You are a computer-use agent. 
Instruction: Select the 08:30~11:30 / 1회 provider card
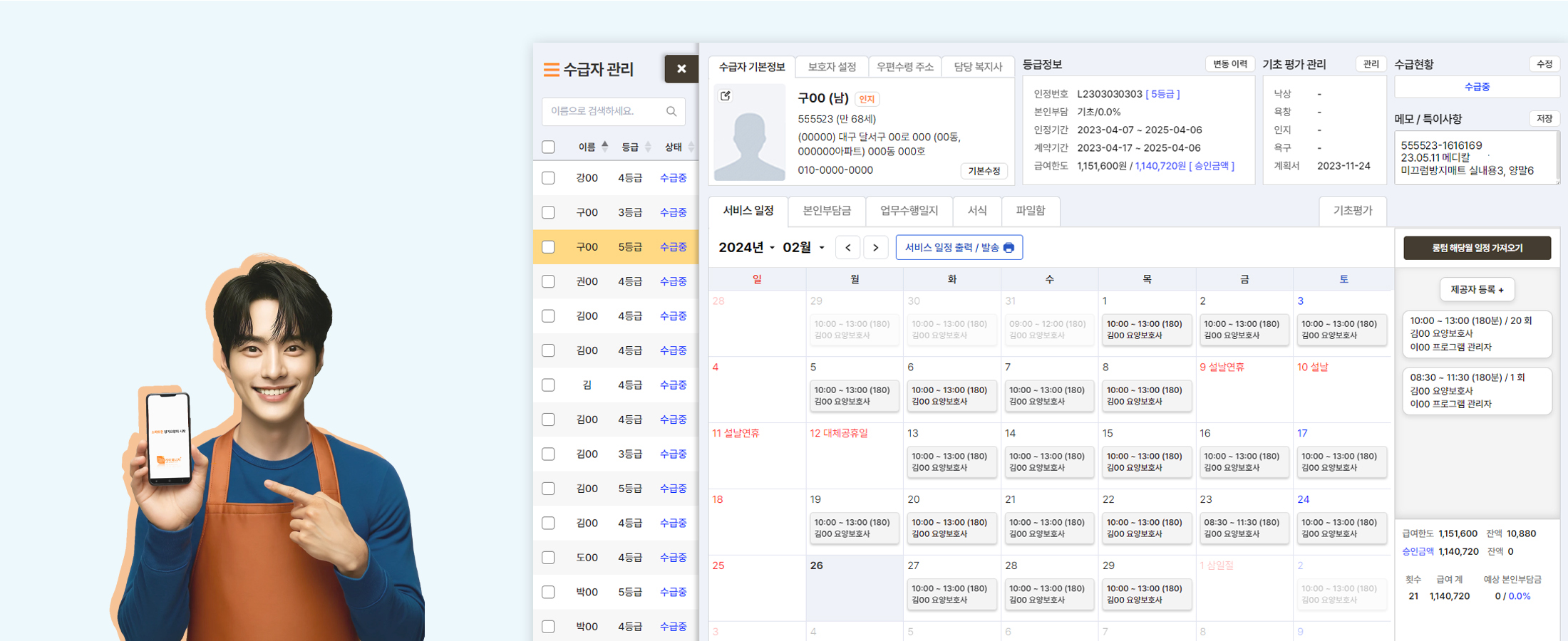1477,391
